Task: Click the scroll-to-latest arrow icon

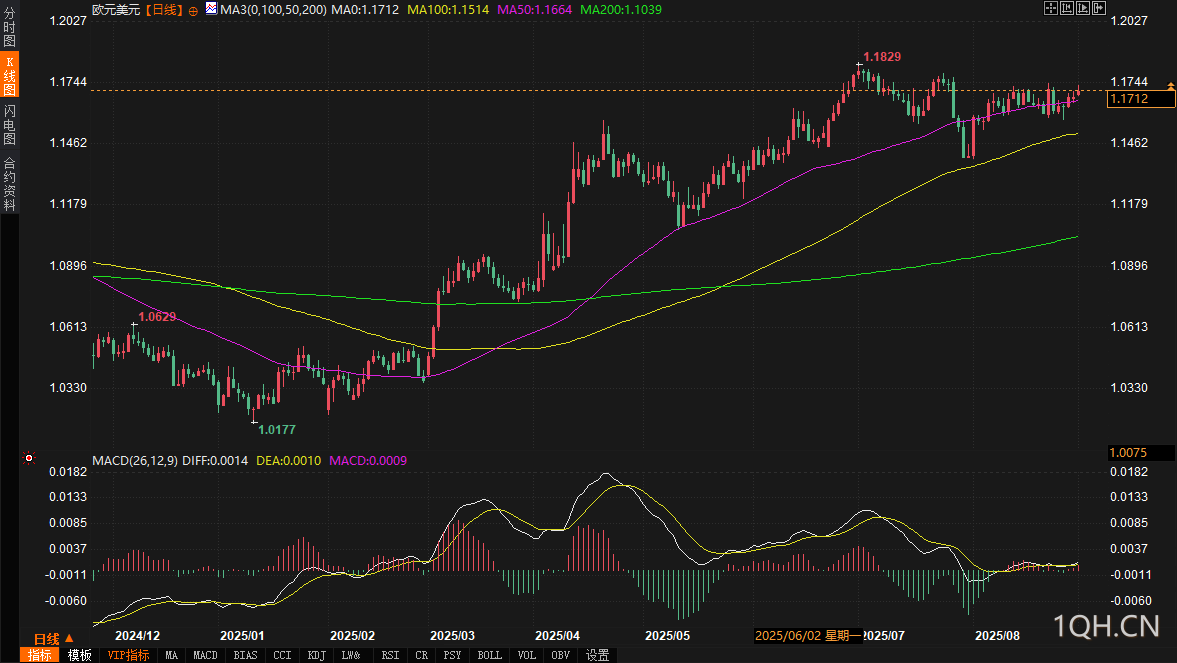Action: pyautogui.click(x=1099, y=8)
